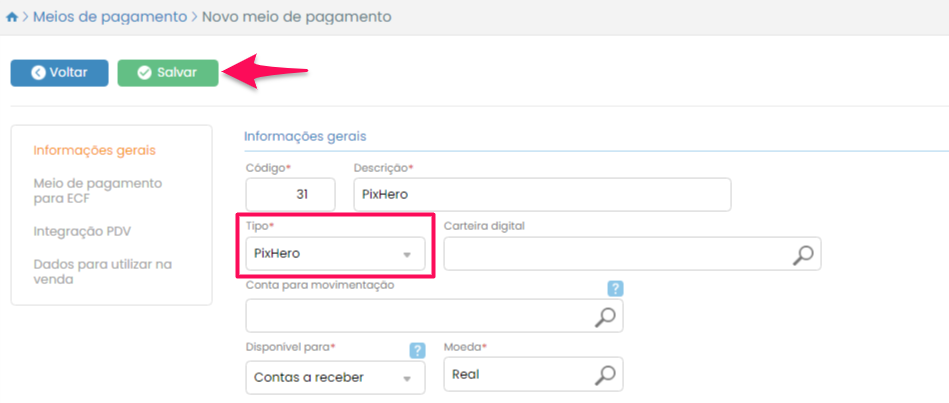Screen dimensions: 949x403
Task: Click the Moeda field containing Real
Action: pyautogui.click(x=518, y=376)
